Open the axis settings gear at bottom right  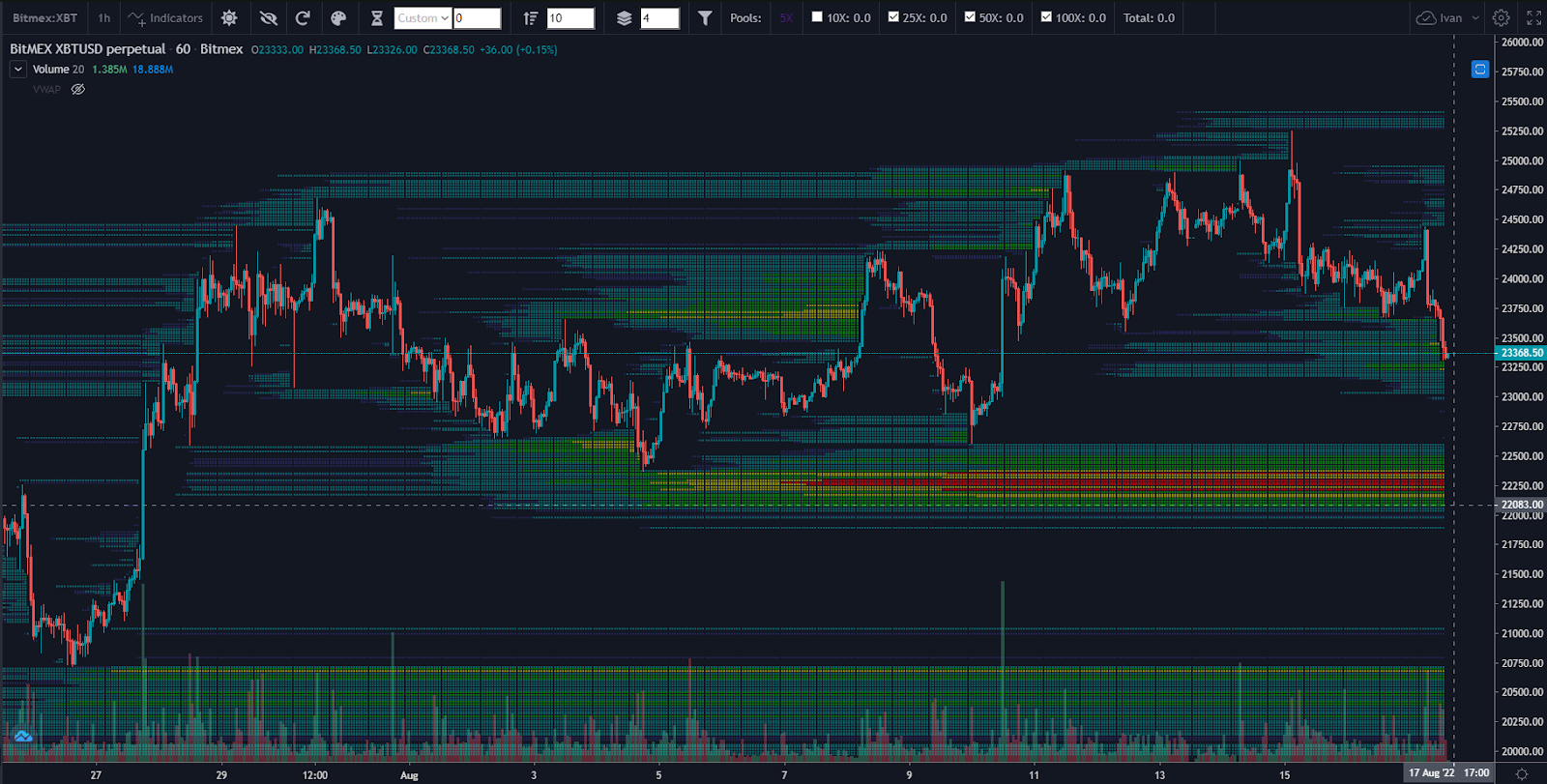coord(1522,773)
